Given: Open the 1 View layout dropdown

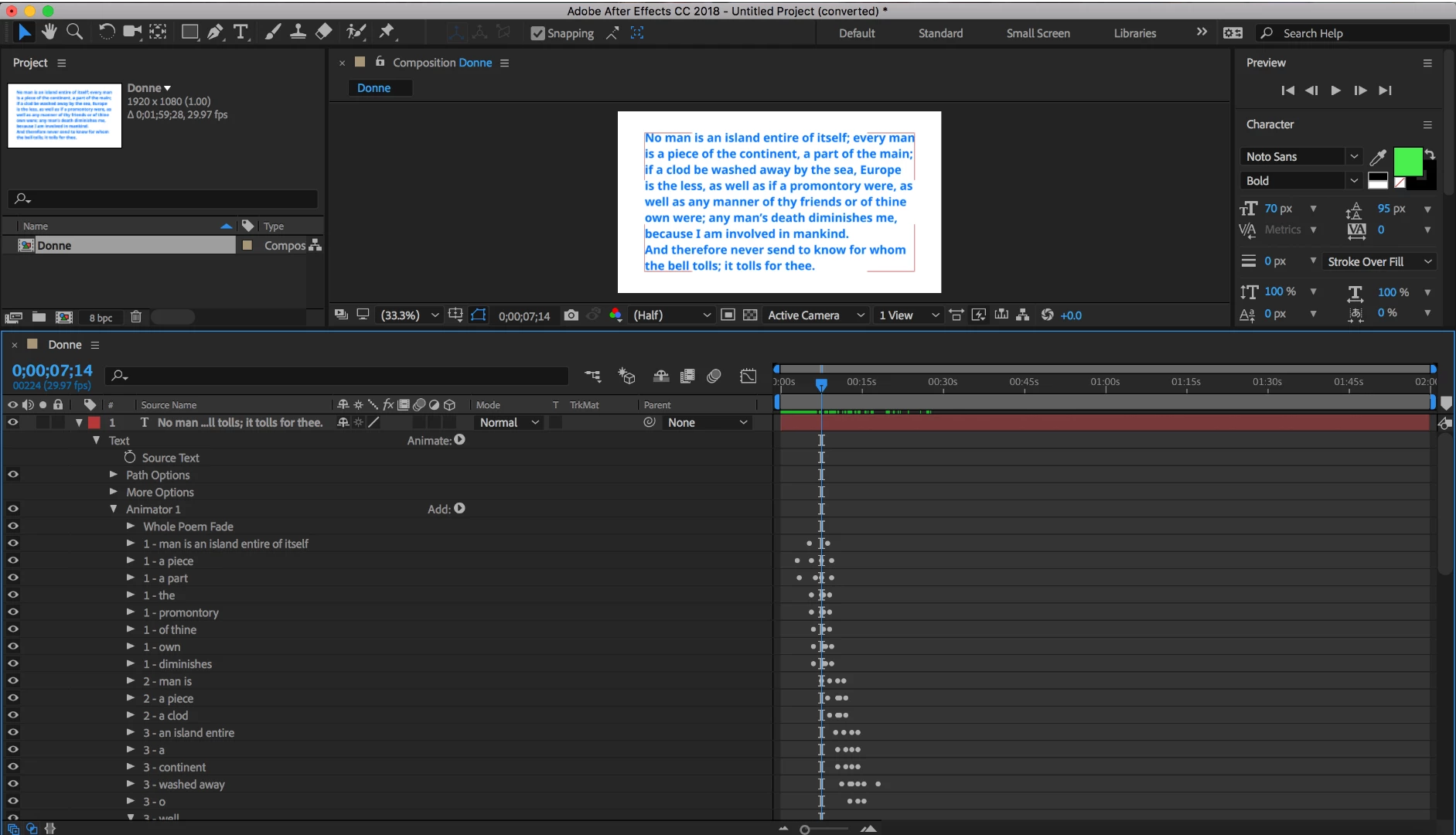Looking at the screenshot, I should coord(909,315).
